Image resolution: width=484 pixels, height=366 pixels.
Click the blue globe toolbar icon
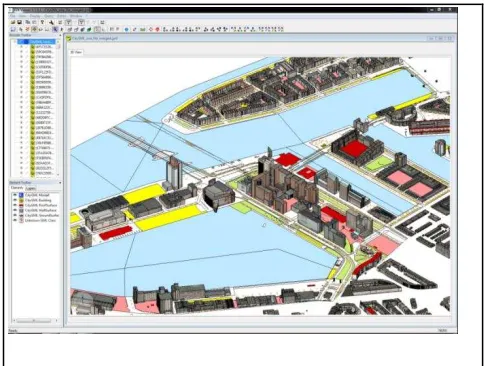pyautogui.click(x=127, y=30)
